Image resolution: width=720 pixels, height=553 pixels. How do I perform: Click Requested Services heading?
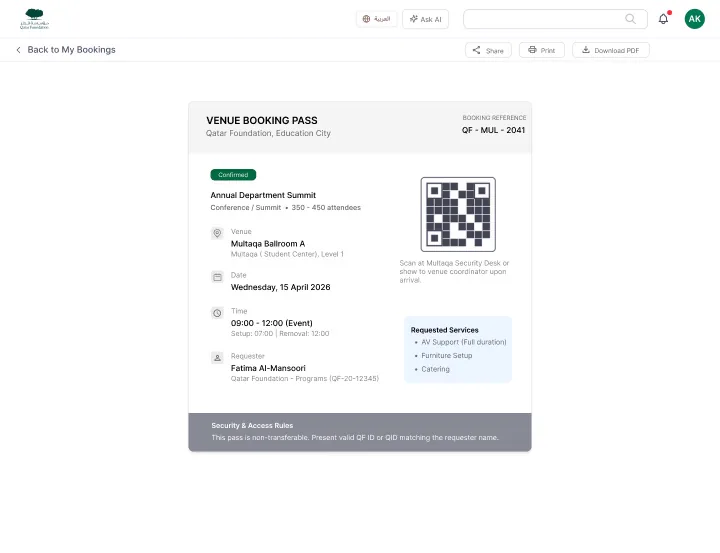click(444, 330)
